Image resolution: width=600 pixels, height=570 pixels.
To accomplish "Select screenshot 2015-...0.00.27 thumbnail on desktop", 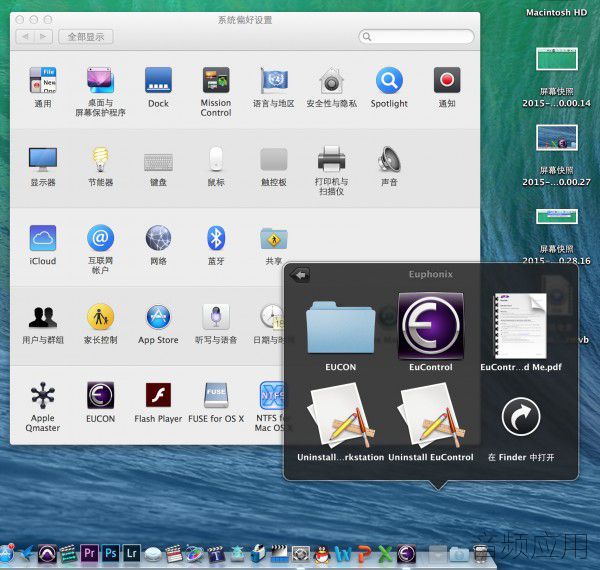I will (557, 138).
